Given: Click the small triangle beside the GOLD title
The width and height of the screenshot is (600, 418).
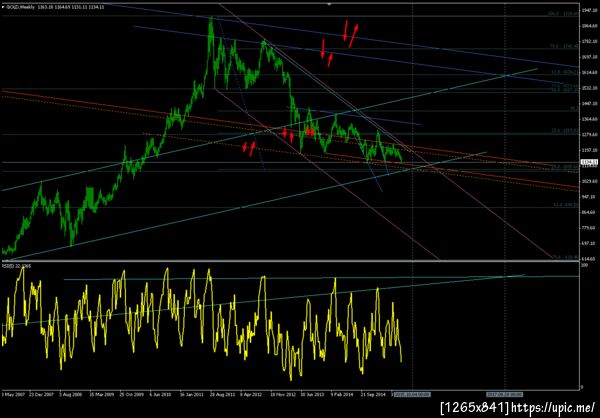Looking at the screenshot, I should [3, 7].
